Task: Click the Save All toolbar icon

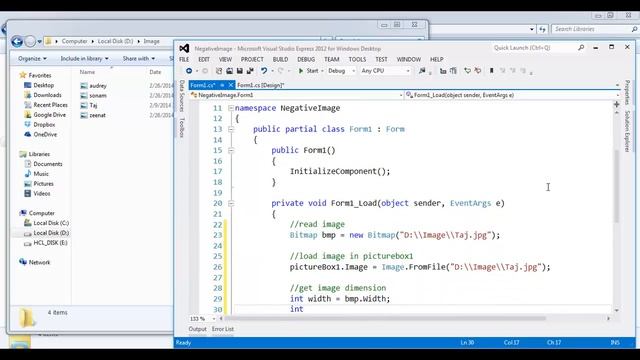Action: [x=250, y=71]
